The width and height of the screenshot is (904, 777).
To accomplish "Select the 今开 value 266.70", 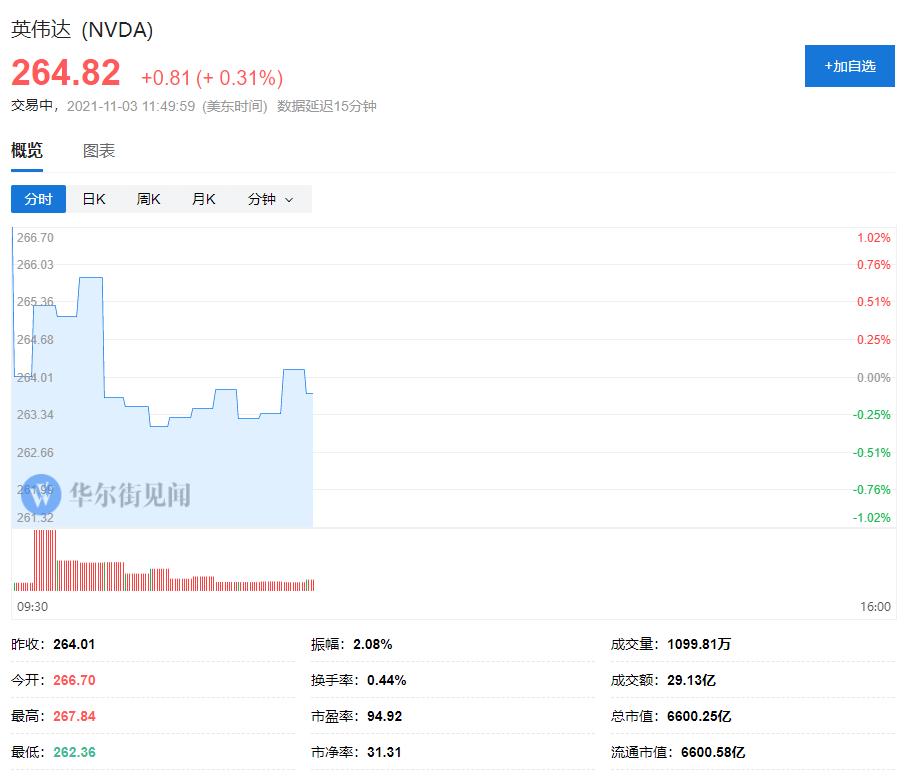I will click(x=74, y=680).
